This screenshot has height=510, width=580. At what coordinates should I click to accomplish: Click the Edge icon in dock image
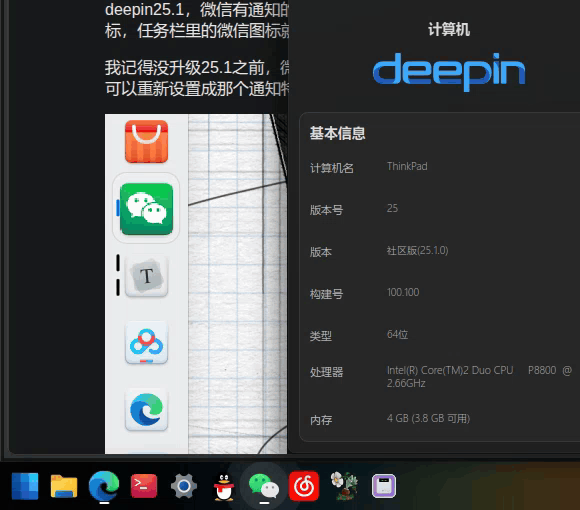(x=146, y=410)
